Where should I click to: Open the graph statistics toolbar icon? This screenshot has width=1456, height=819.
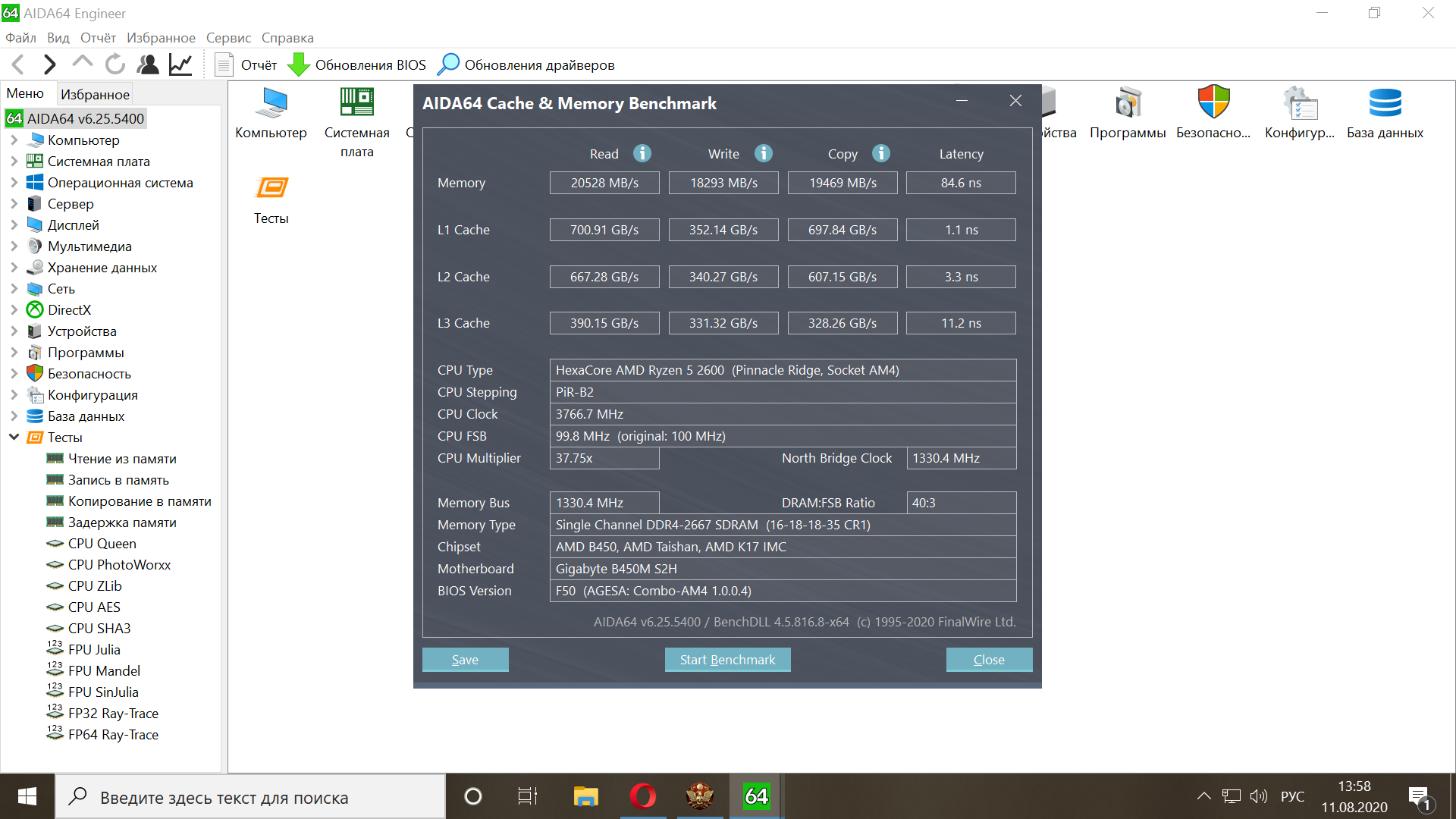tap(180, 64)
